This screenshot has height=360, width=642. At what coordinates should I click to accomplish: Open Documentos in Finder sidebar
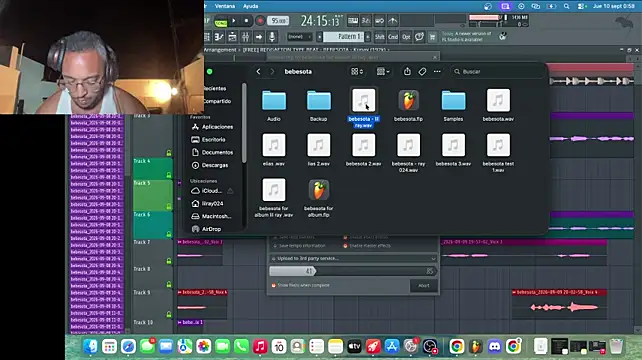click(213, 152)
